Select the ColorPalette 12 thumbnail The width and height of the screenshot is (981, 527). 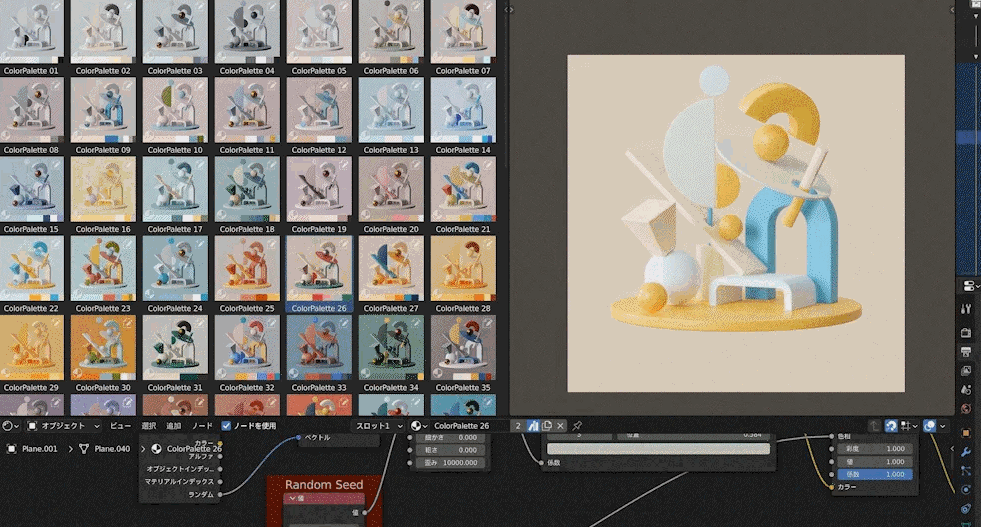click(319, 110)
